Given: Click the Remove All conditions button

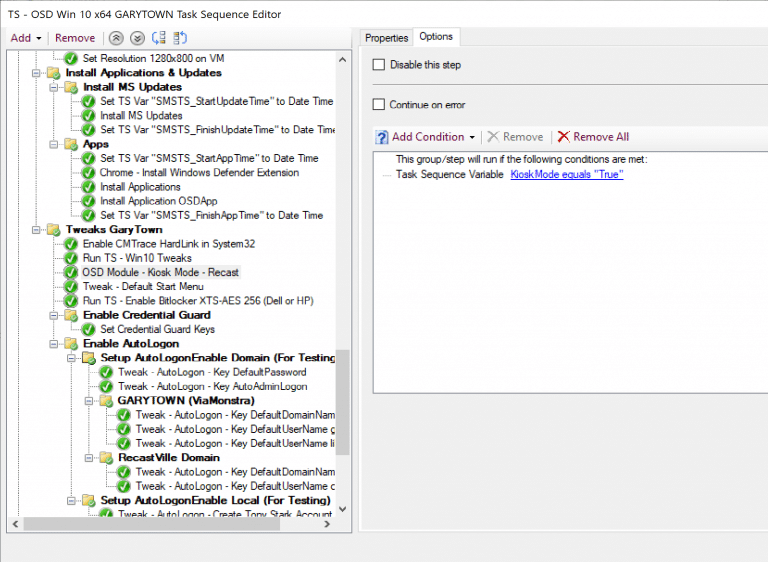Looking at the screenshot, I should coord(593,137).
